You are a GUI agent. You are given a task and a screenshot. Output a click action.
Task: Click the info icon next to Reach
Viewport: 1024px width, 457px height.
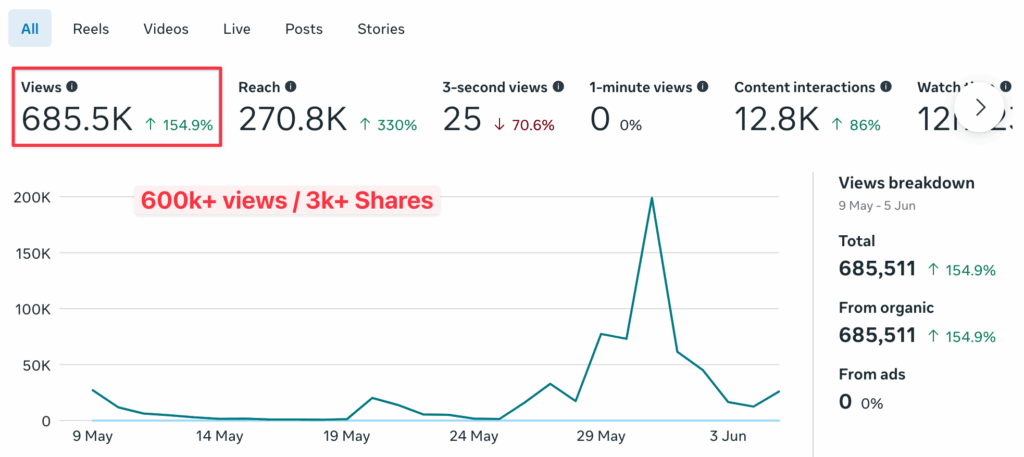[290, 87]
